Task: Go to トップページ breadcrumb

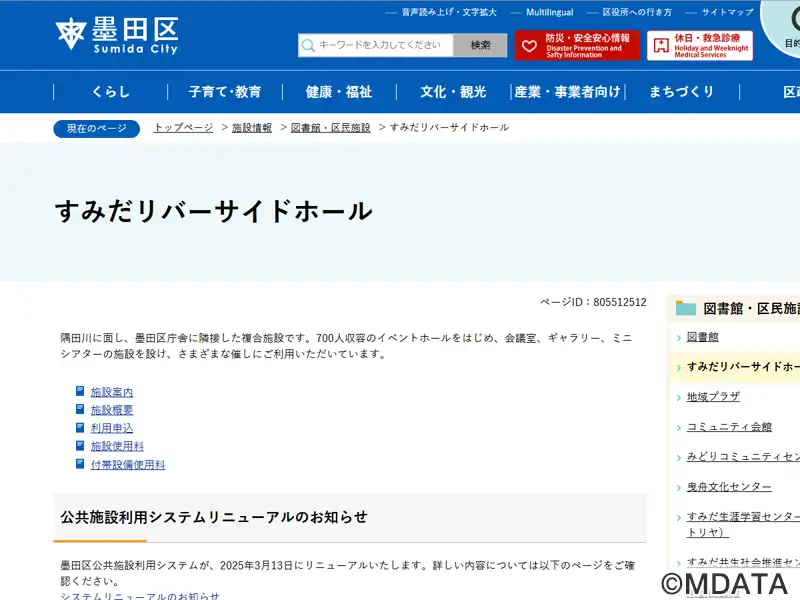Action: tap(183, 128)
